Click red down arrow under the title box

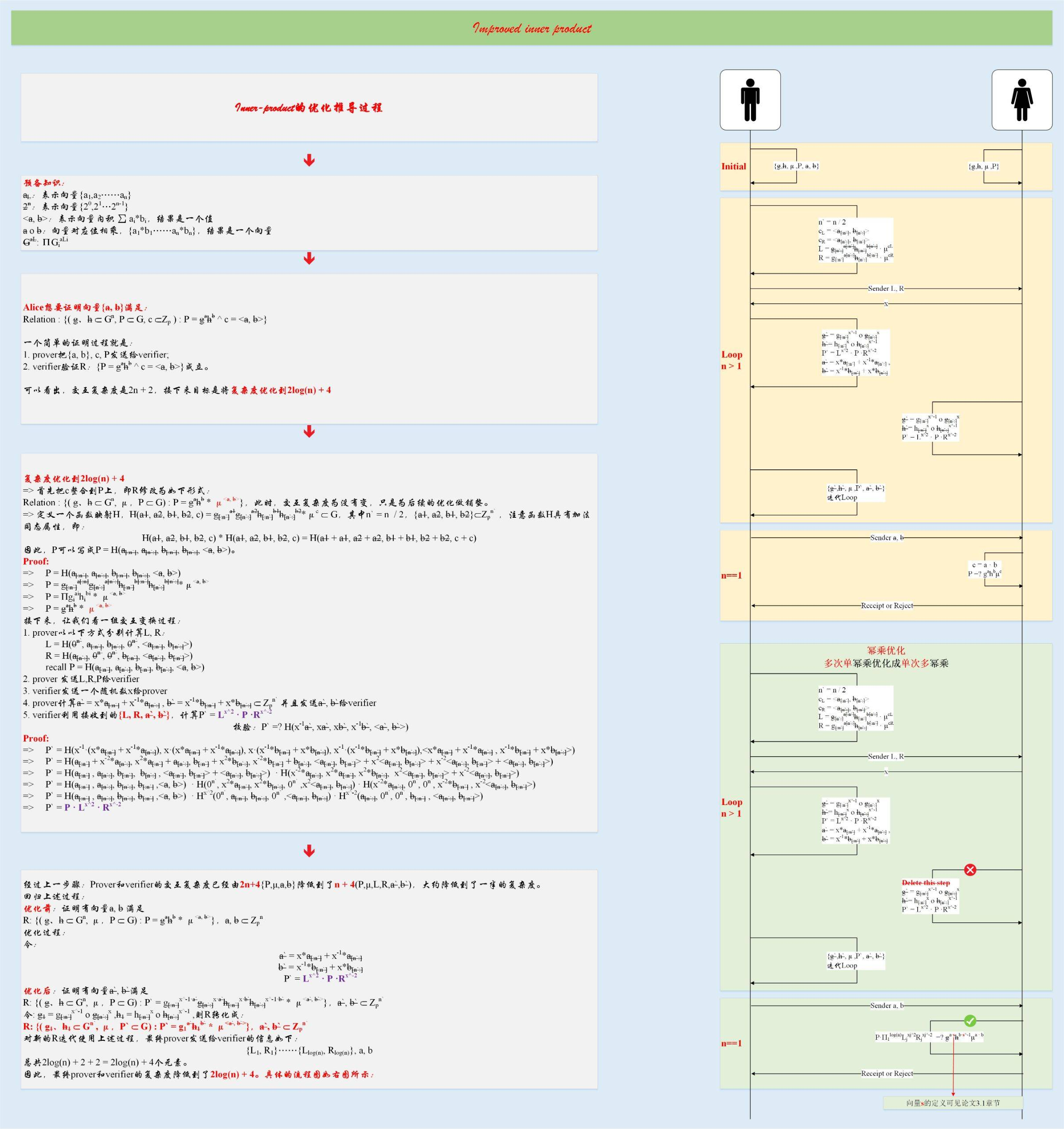point(309,160)
